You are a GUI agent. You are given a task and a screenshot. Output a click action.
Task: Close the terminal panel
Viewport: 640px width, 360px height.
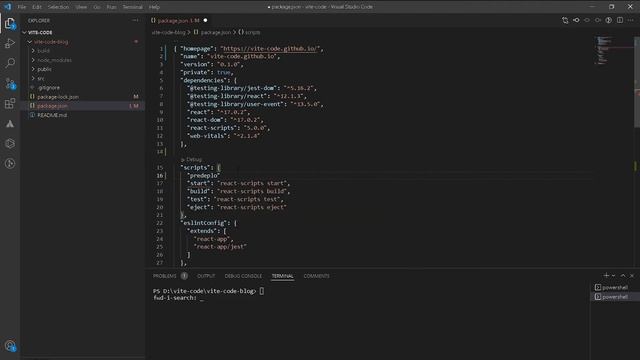632,276
